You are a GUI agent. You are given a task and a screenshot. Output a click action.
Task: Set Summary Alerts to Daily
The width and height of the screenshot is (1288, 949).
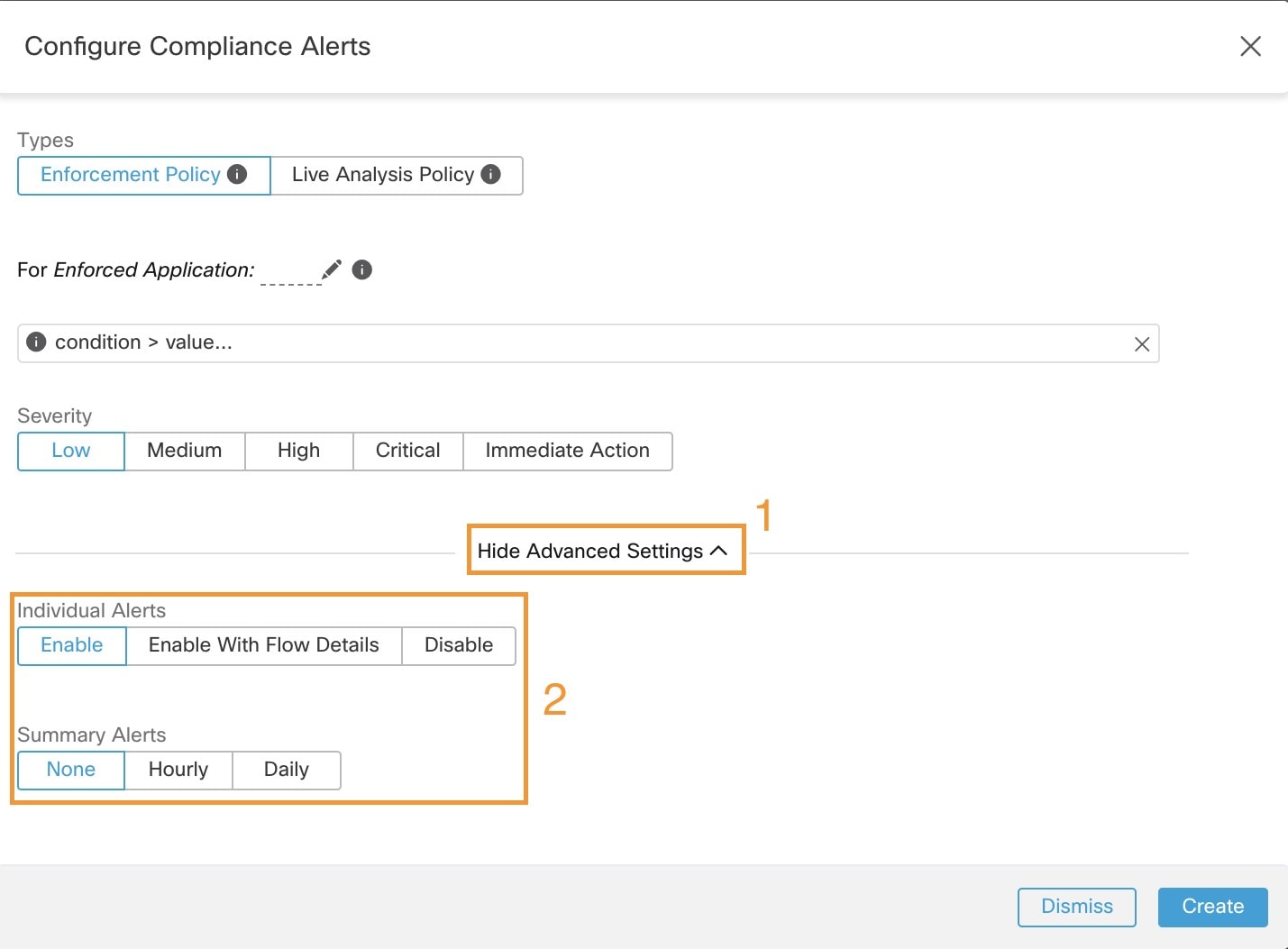[286, 770]
